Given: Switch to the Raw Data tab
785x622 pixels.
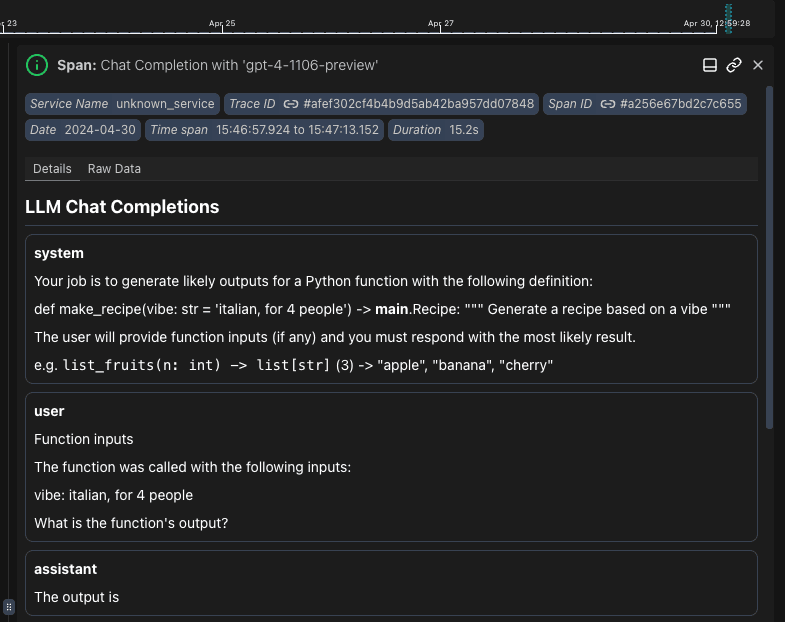Looking at the screenshot, I should pyautogui.click(x=114, y=169).
